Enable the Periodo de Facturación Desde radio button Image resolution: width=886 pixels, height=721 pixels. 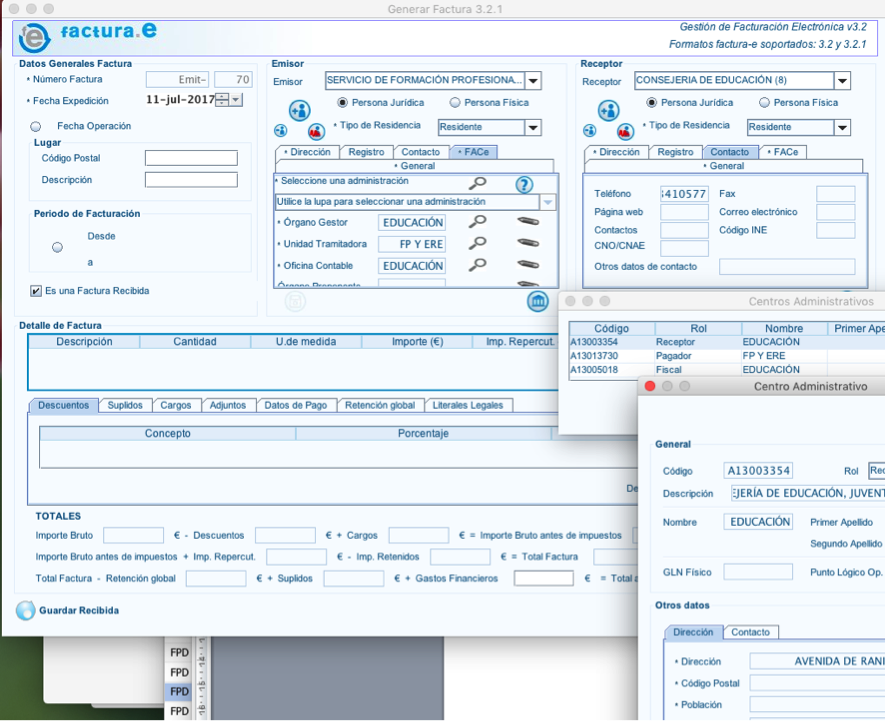pyautogui.click(x=57, y=247)
